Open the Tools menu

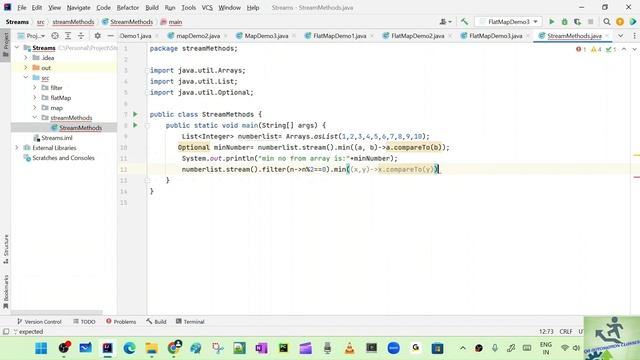click(188, 7)
